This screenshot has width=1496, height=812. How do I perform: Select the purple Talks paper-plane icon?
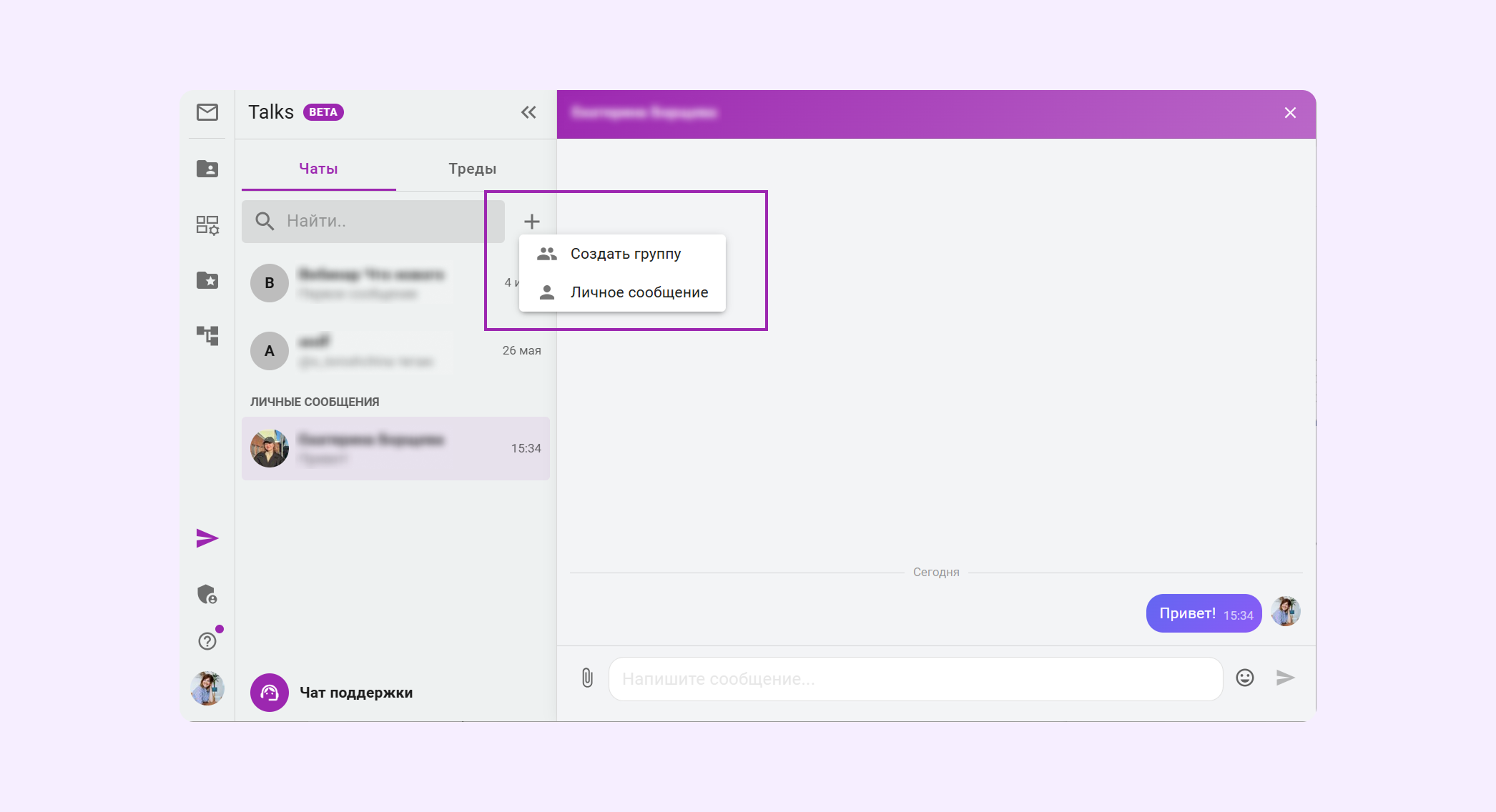[x=207, y=538]
